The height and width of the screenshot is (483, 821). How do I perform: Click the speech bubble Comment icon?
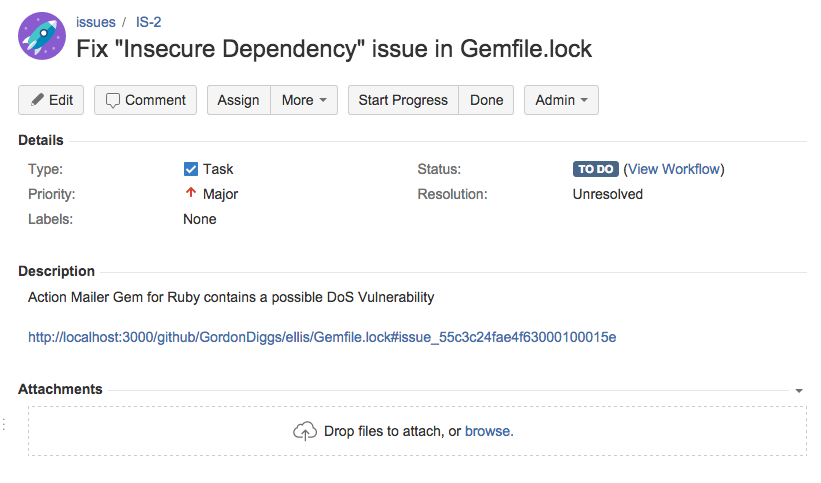point(113,101)
